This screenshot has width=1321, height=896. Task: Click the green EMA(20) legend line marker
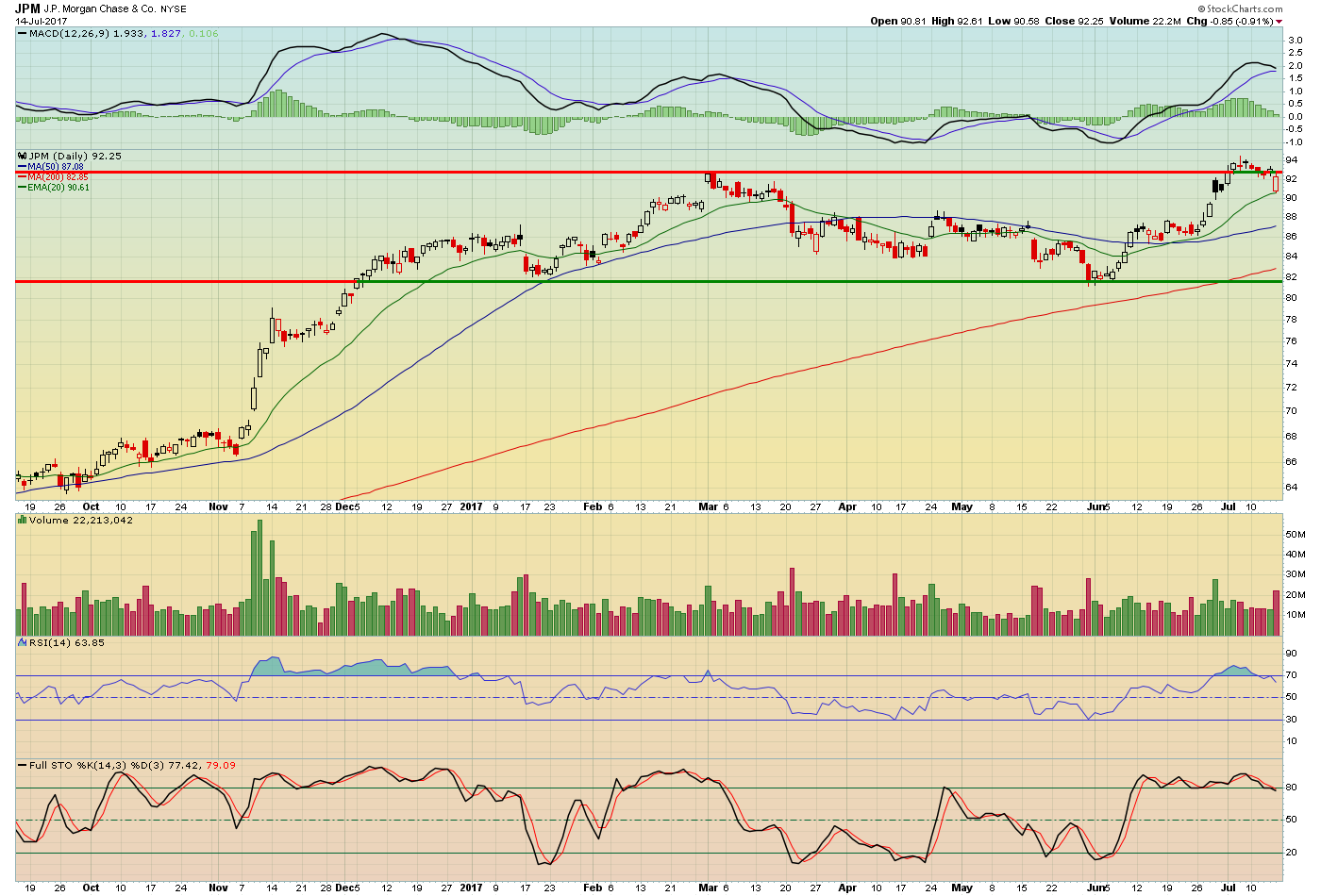point(22,187)
